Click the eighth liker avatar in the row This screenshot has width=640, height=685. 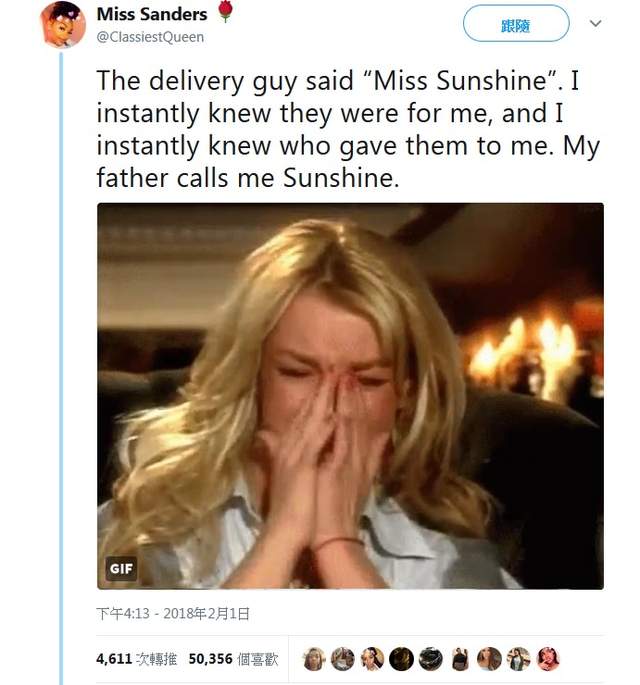tap(519, 659)
